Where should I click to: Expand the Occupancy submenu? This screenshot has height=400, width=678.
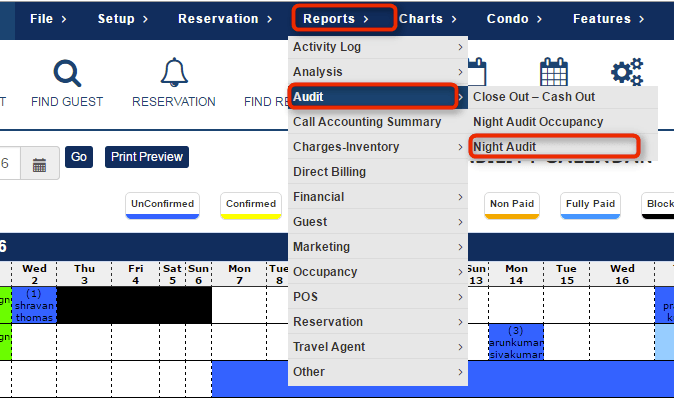tap(378, 272)
